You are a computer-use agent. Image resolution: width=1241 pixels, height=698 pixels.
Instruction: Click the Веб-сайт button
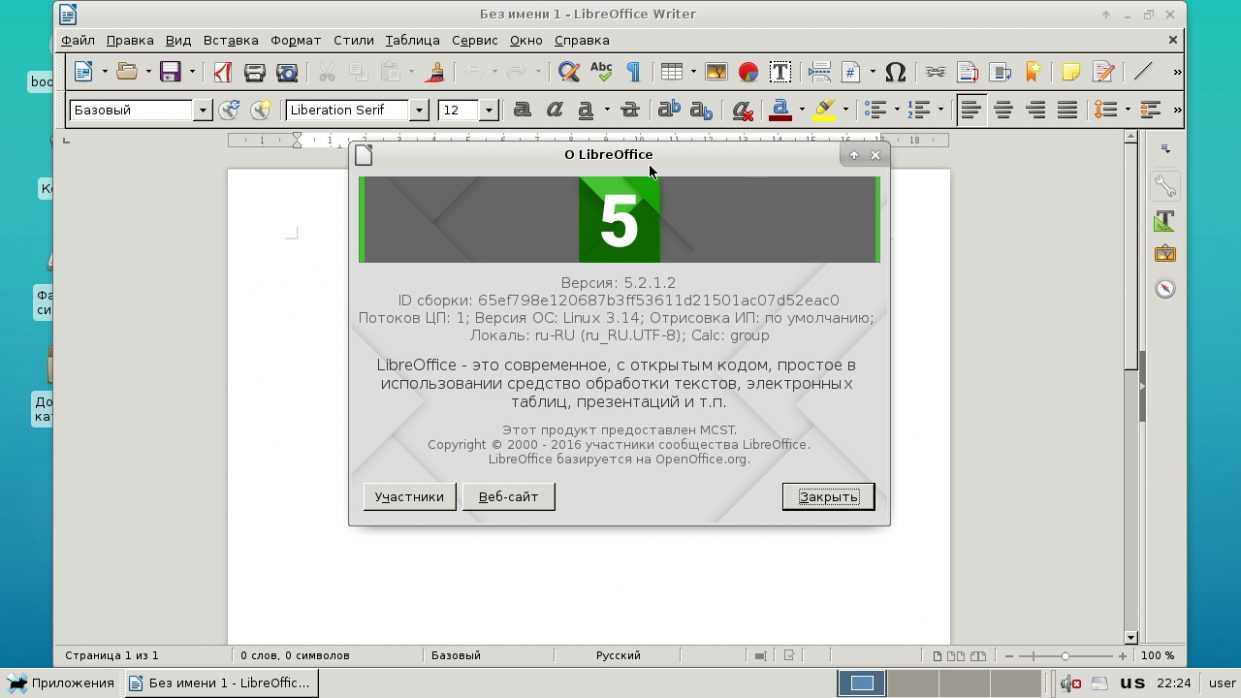pos(509,497)
